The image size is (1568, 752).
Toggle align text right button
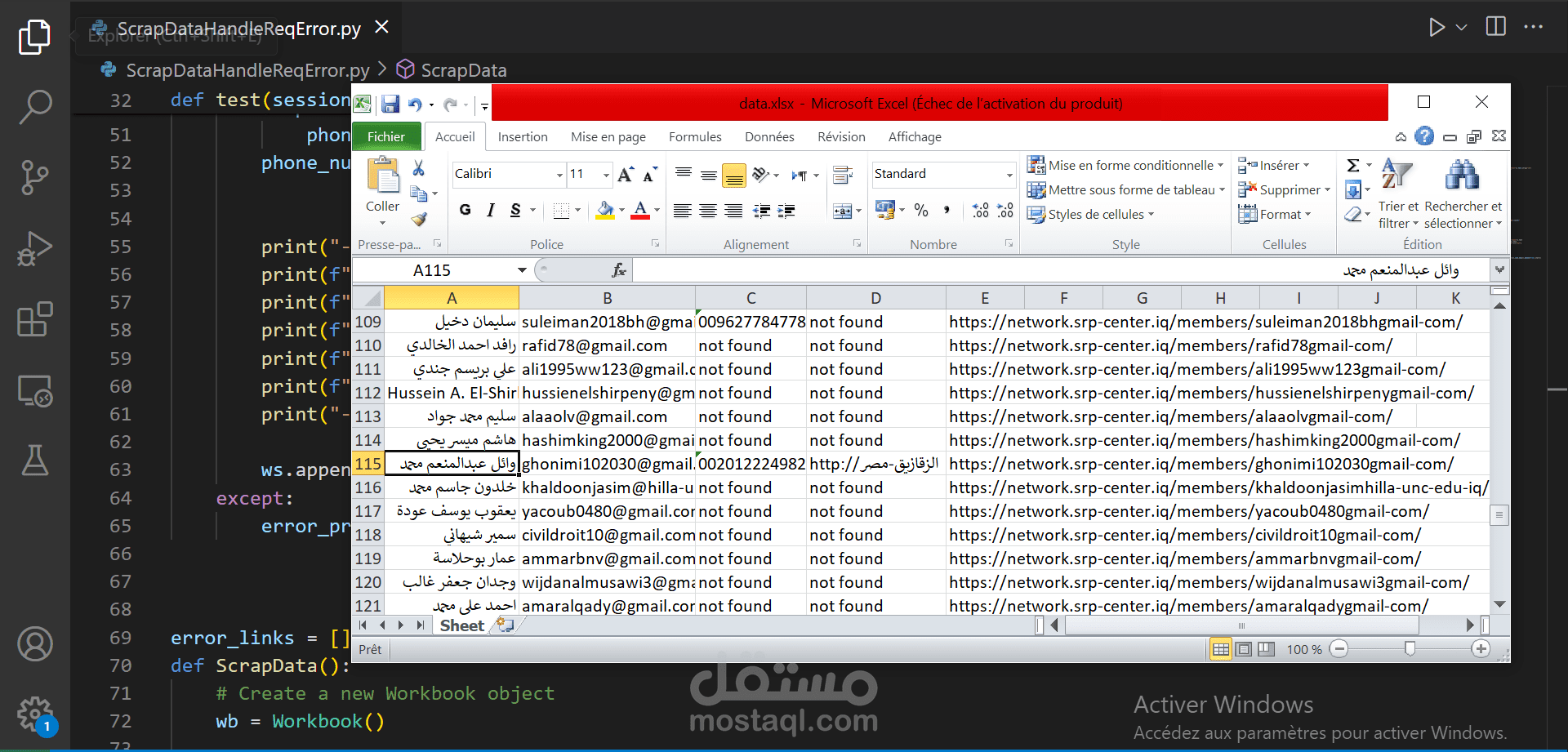click(733, 211)
